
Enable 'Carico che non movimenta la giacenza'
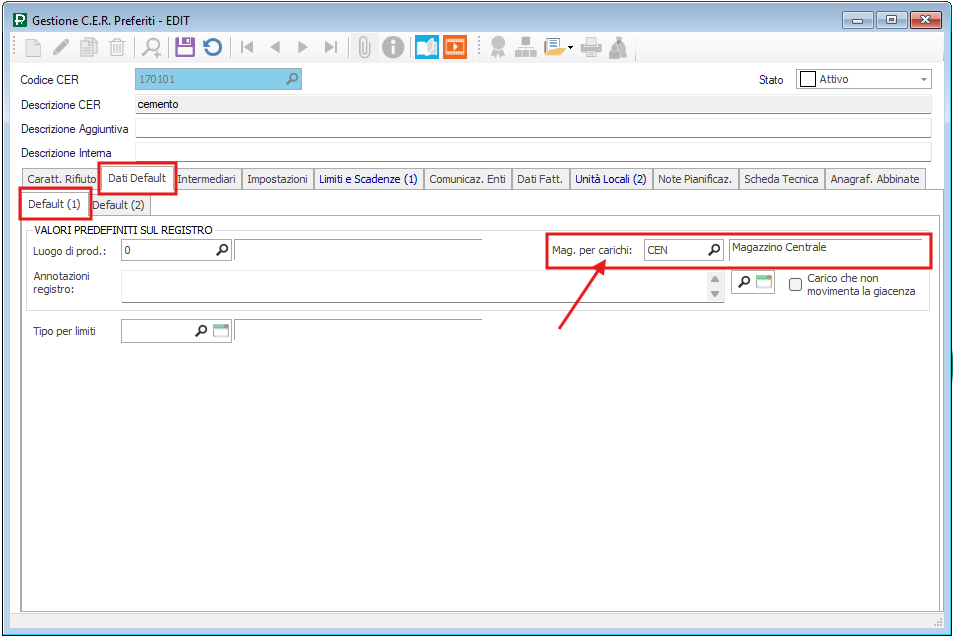(x=796, y=285)
